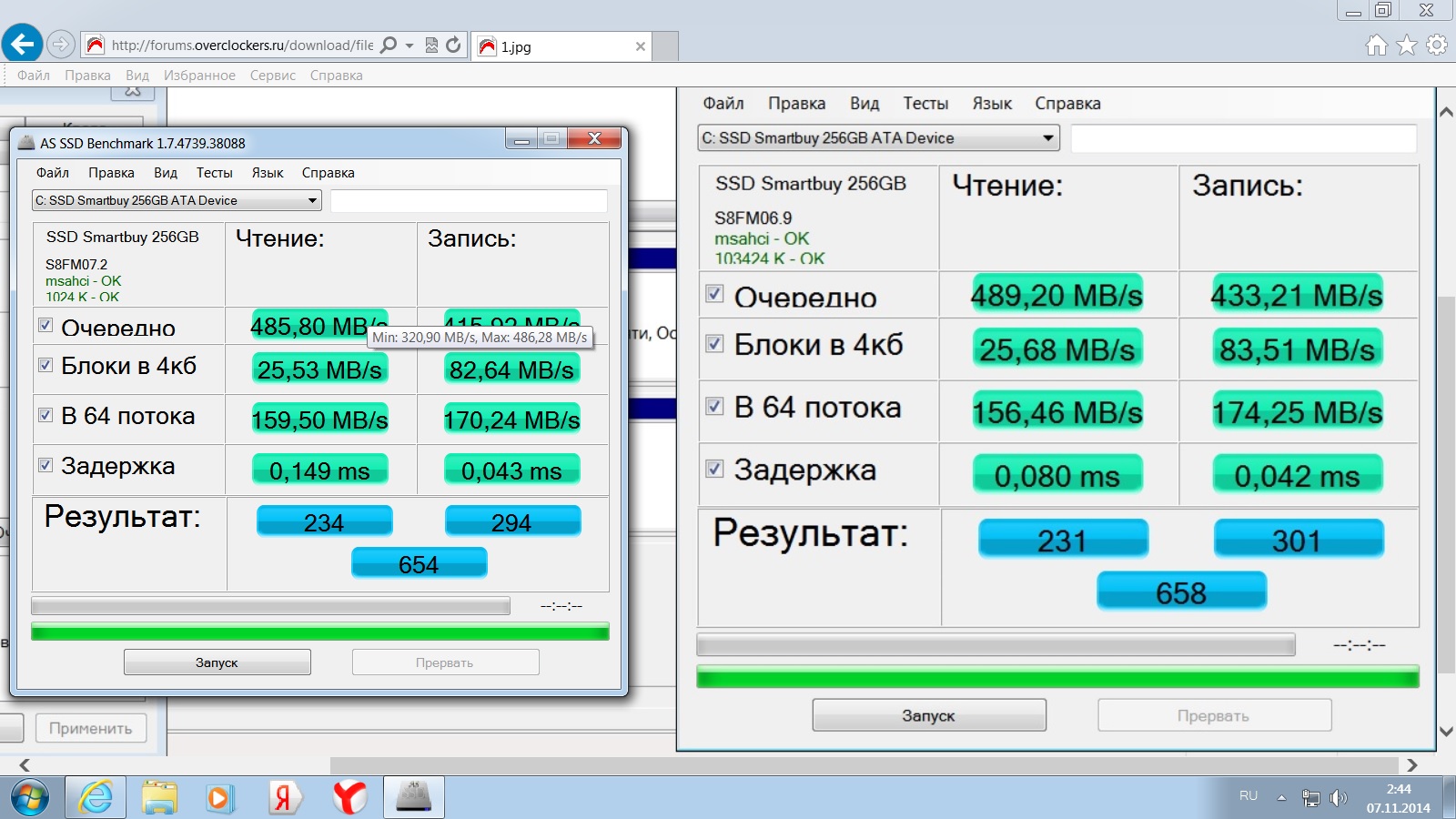Click empty text field beside drive selector in AS SSD
The height and width of the screenshot is (819, 1456).
pyautogui.click(x=469, y=200)
